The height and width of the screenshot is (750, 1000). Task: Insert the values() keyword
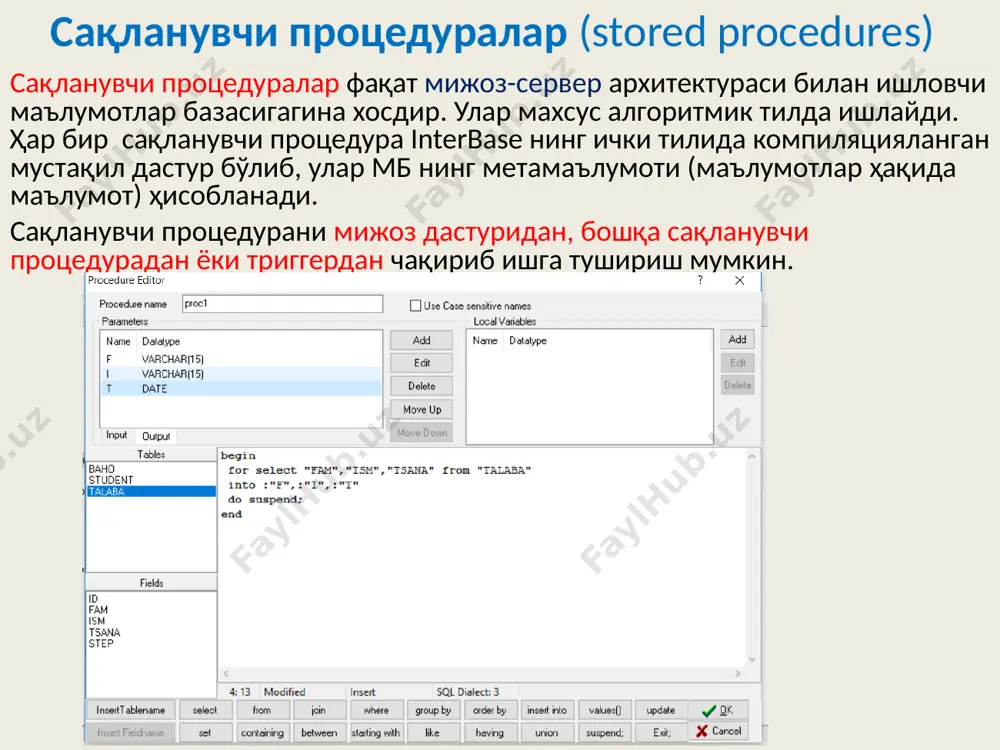click(604, 710)
